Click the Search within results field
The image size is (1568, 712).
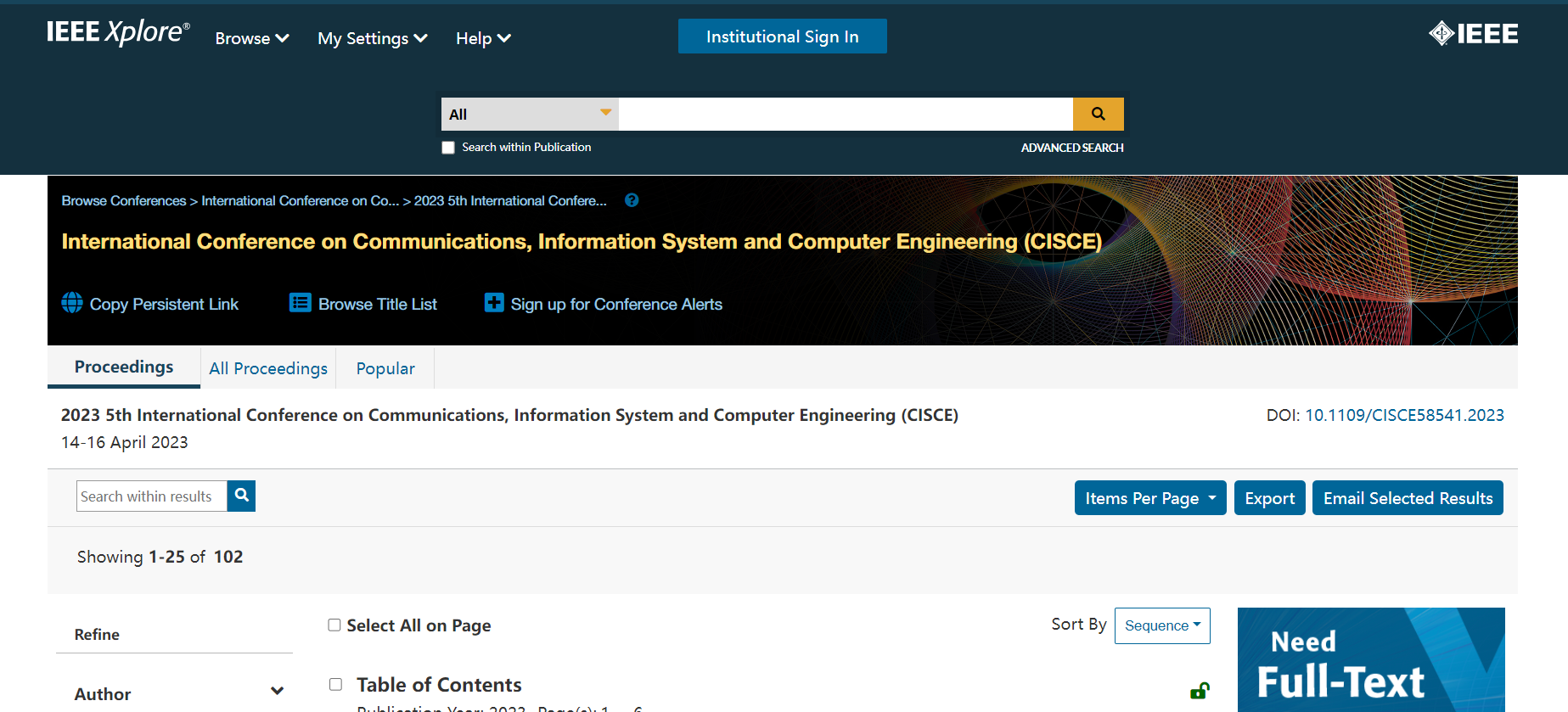[x=152, y=496]
